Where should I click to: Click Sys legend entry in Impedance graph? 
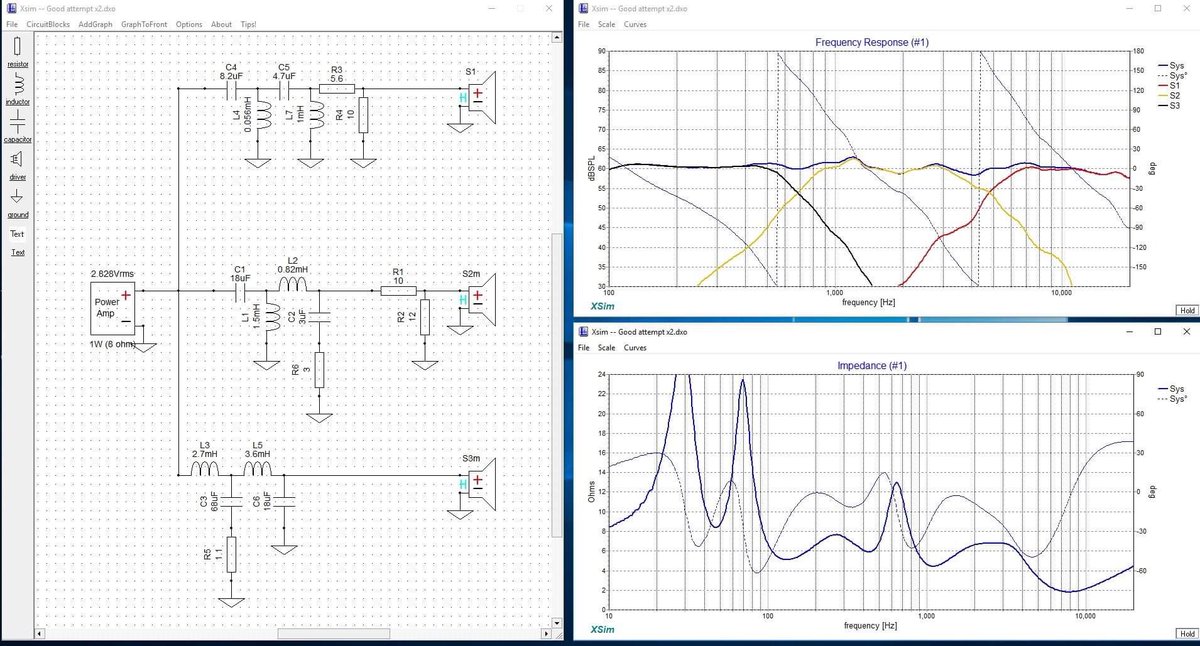pos(1169,388)
